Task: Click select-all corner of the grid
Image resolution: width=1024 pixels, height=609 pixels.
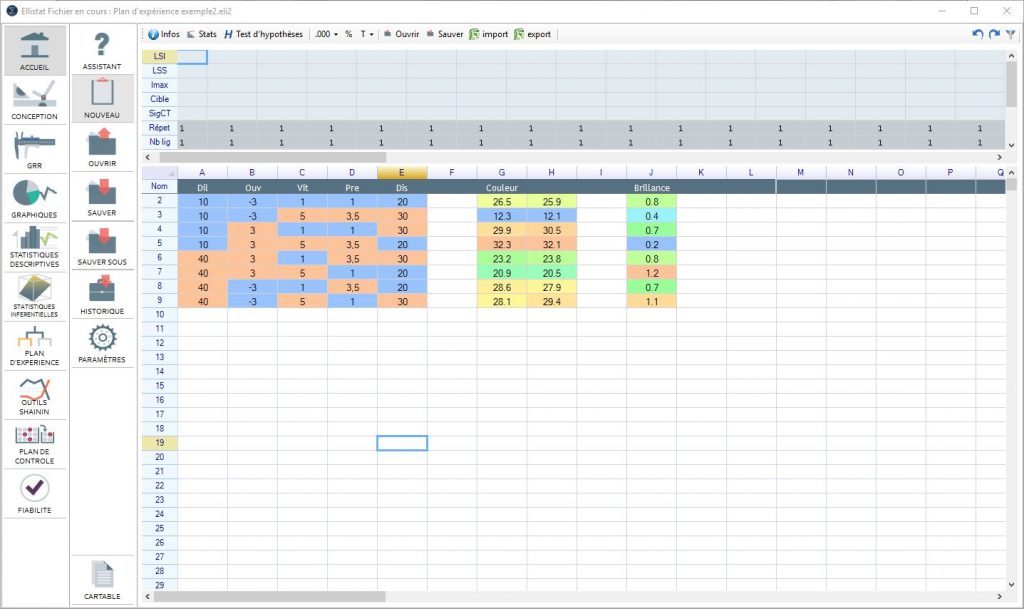Action: (159, 172)
